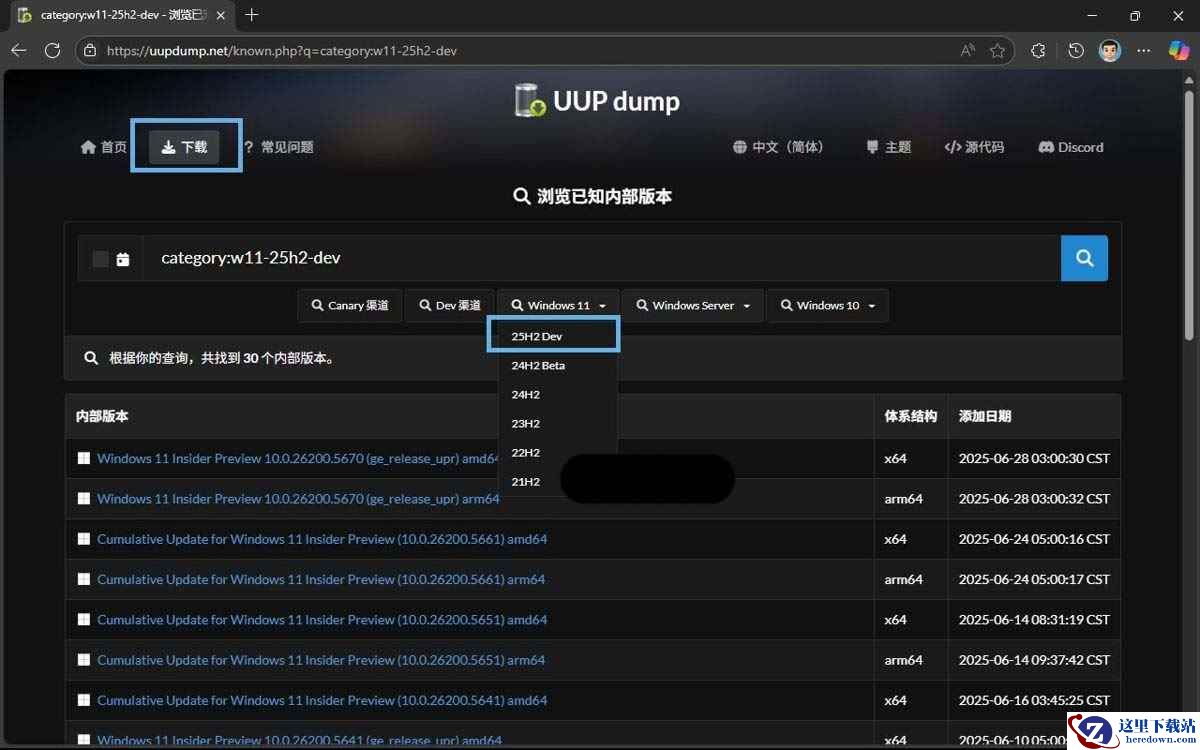Viewport: 1200px width, 750px height.
Task: Toggle the checkbox beside the calendar icon
Action: point(100,259)
